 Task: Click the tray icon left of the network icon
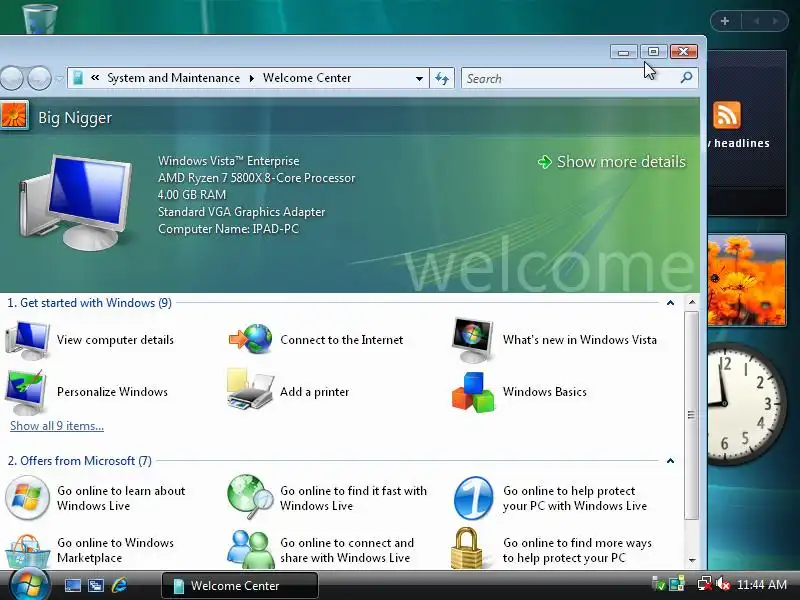pos(677,584)
